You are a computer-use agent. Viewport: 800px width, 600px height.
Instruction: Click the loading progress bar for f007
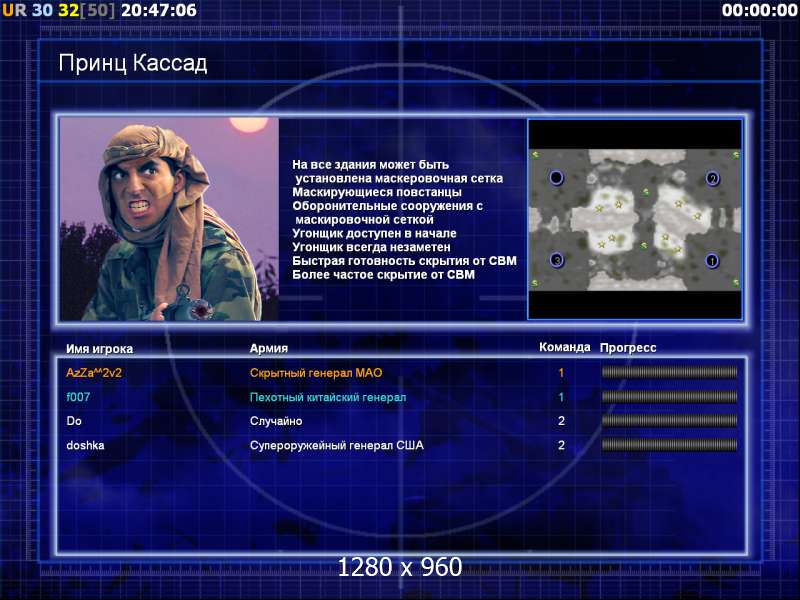coord(669,397)
